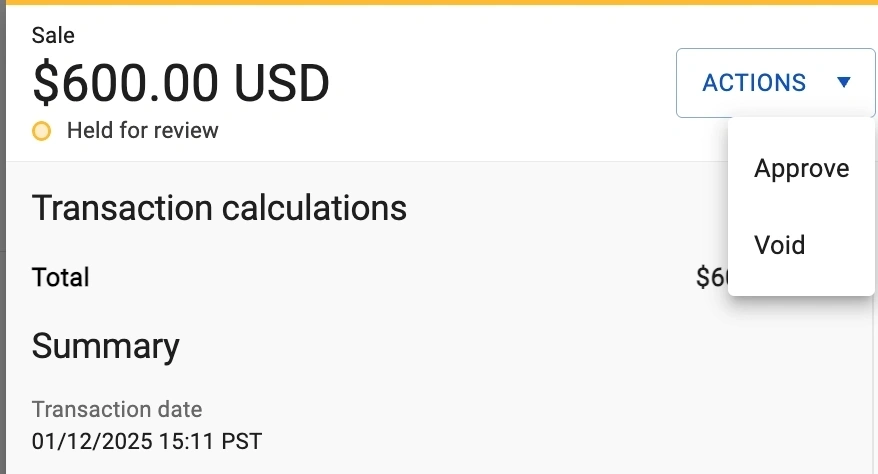The width and height of the screenshot is (878, 474).
Task: Select the Total row label
Action: click(60, 277)
